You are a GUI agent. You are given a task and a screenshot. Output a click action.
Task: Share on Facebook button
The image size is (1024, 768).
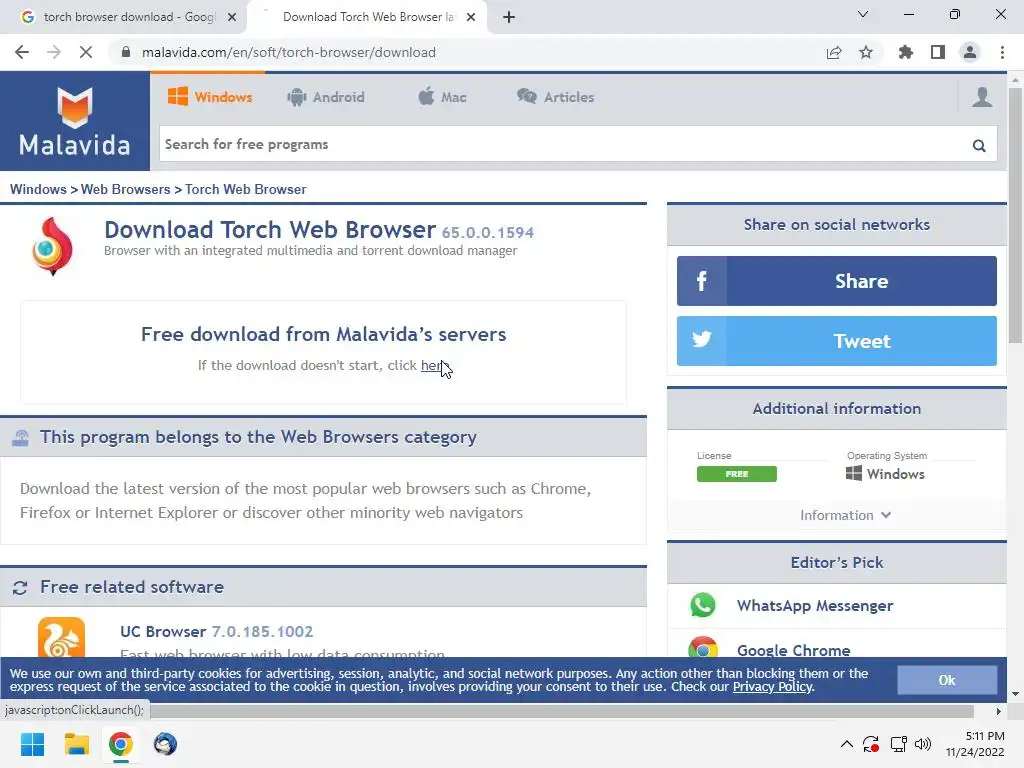(x=837, y=281)
